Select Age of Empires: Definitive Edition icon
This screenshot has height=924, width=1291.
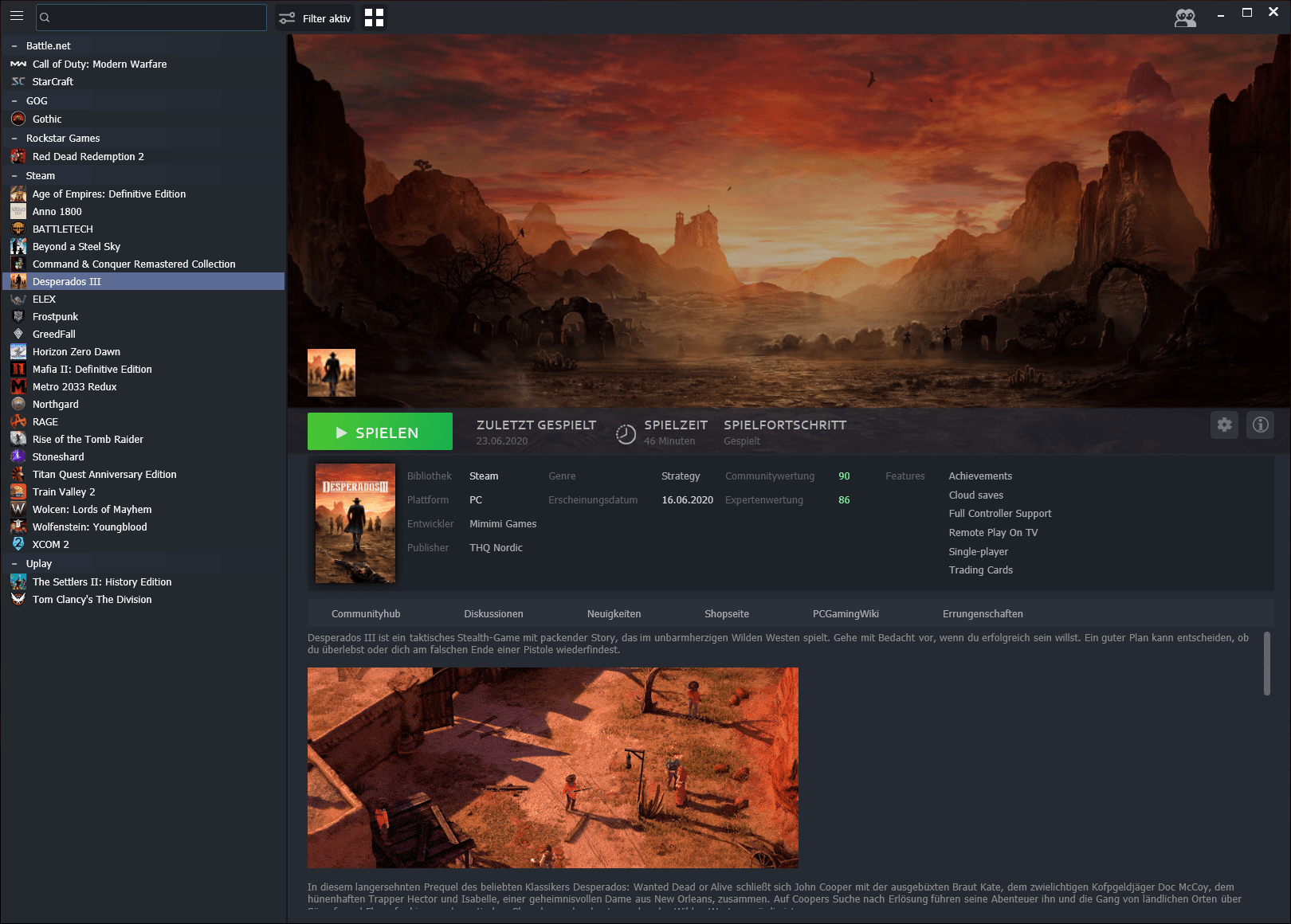point(18,194)
